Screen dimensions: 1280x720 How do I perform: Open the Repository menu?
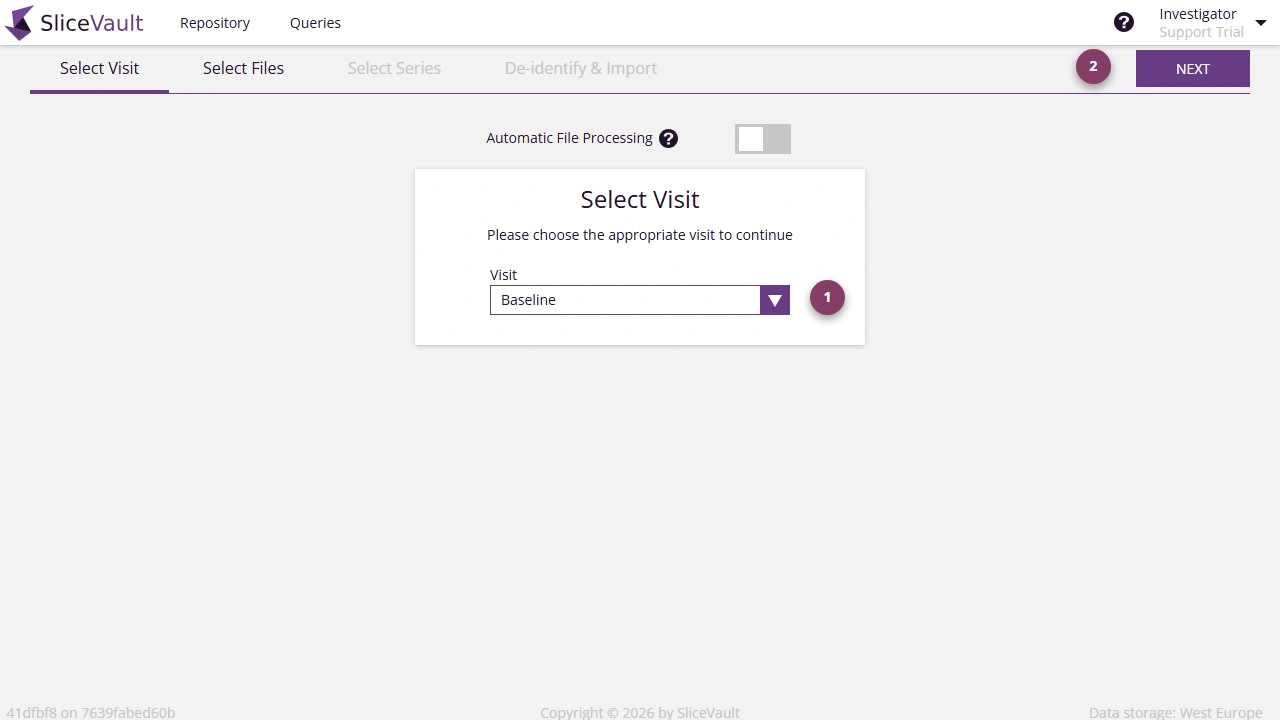214,22
